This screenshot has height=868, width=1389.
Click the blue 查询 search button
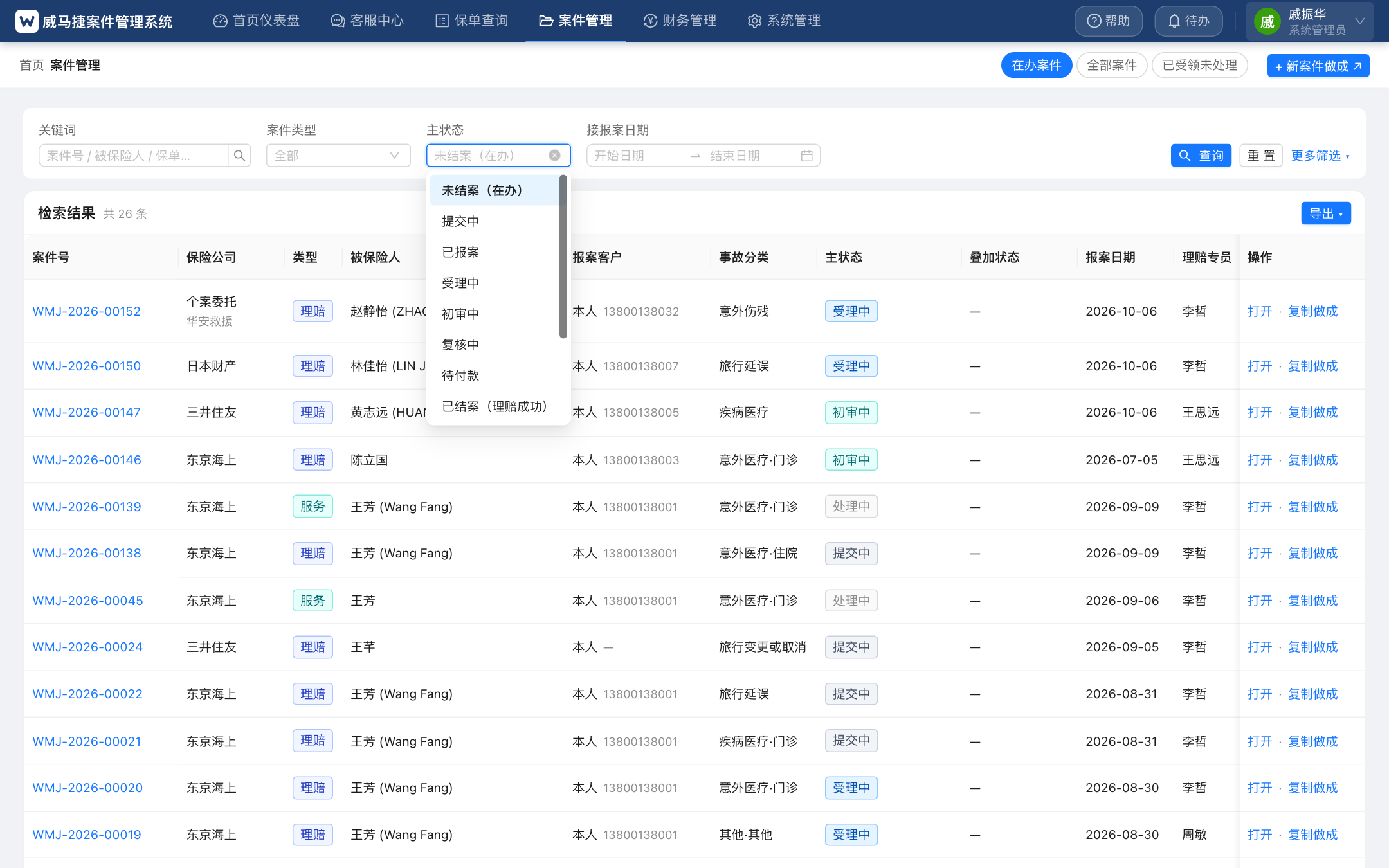(x=1201, y=156)
